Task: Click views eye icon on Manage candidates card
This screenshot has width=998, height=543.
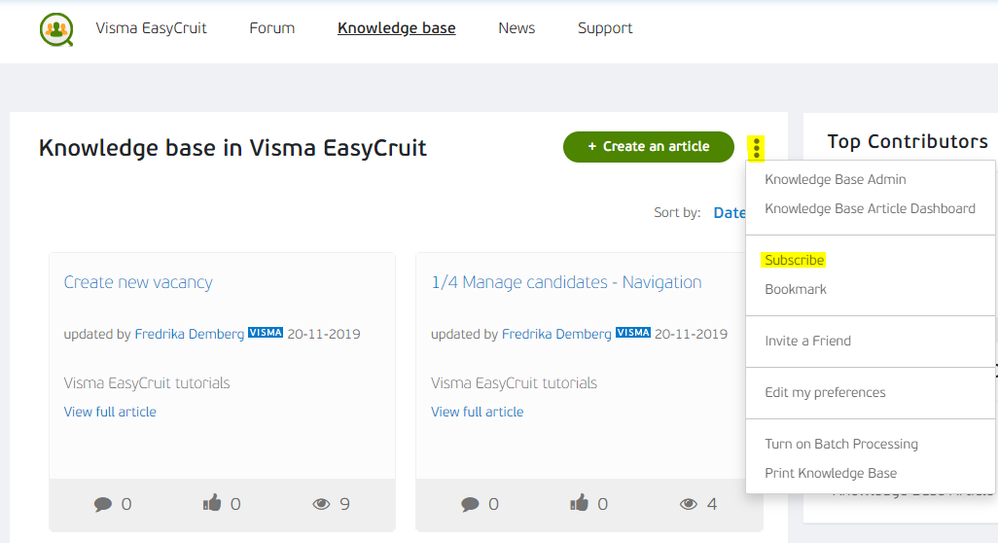Action: click(x=688, y=505)
